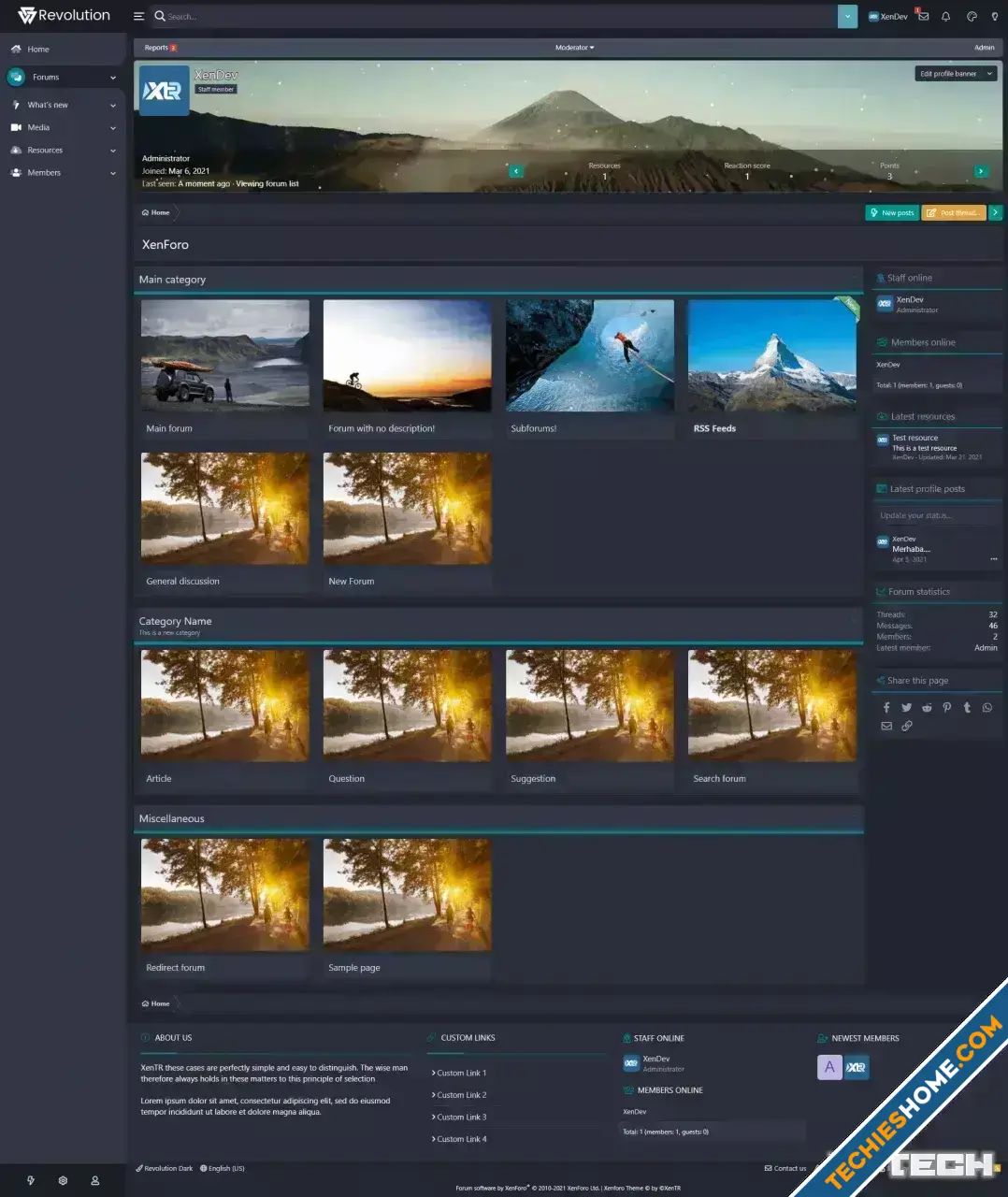This screenshot has width=1008, height=1197.
Task: Open the Subforums! ice climber thumbnail
Action: (x=590, y=354)
